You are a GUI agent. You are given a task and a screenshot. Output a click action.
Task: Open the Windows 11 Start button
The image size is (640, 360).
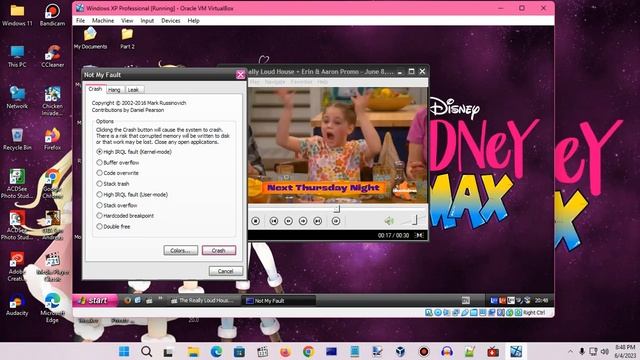(124, 351)
